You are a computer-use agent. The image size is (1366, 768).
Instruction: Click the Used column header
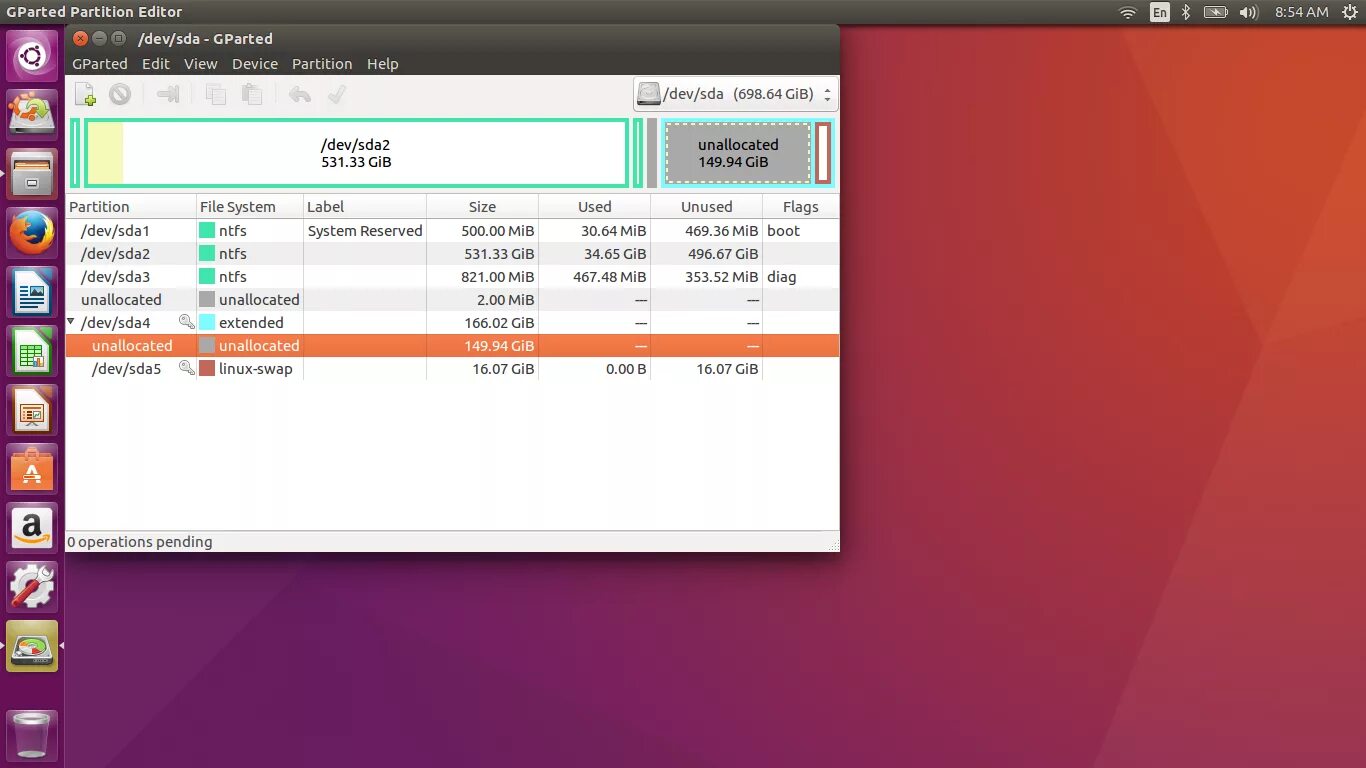[594, 207]
